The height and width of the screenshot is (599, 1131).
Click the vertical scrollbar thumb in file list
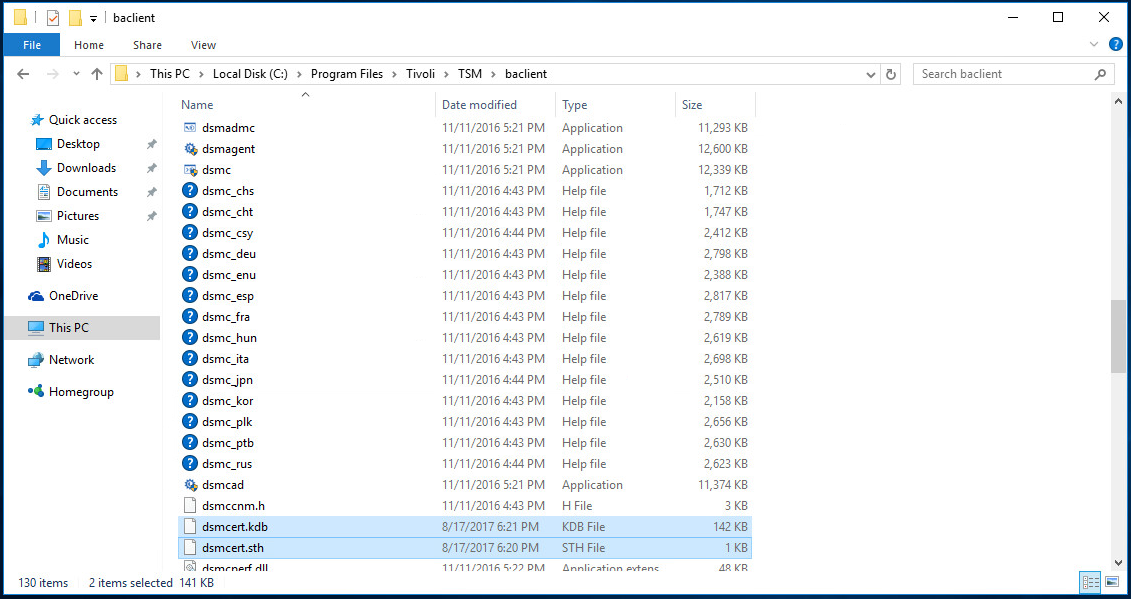pos(1118,335)
